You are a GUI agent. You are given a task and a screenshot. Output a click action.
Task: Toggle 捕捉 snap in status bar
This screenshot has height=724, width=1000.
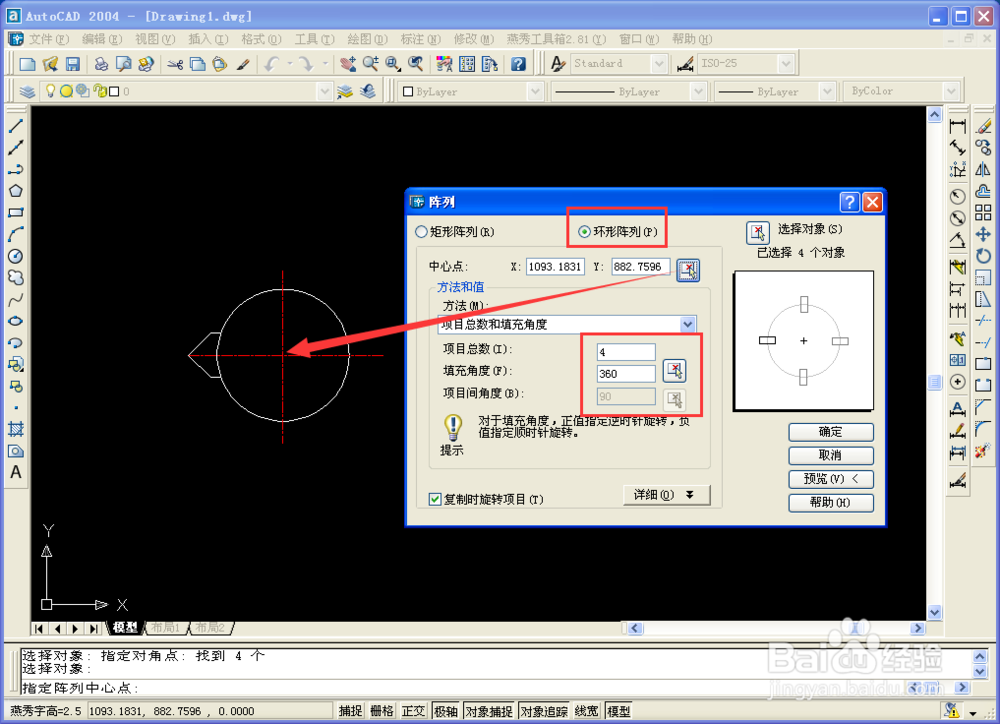[350, 711]
